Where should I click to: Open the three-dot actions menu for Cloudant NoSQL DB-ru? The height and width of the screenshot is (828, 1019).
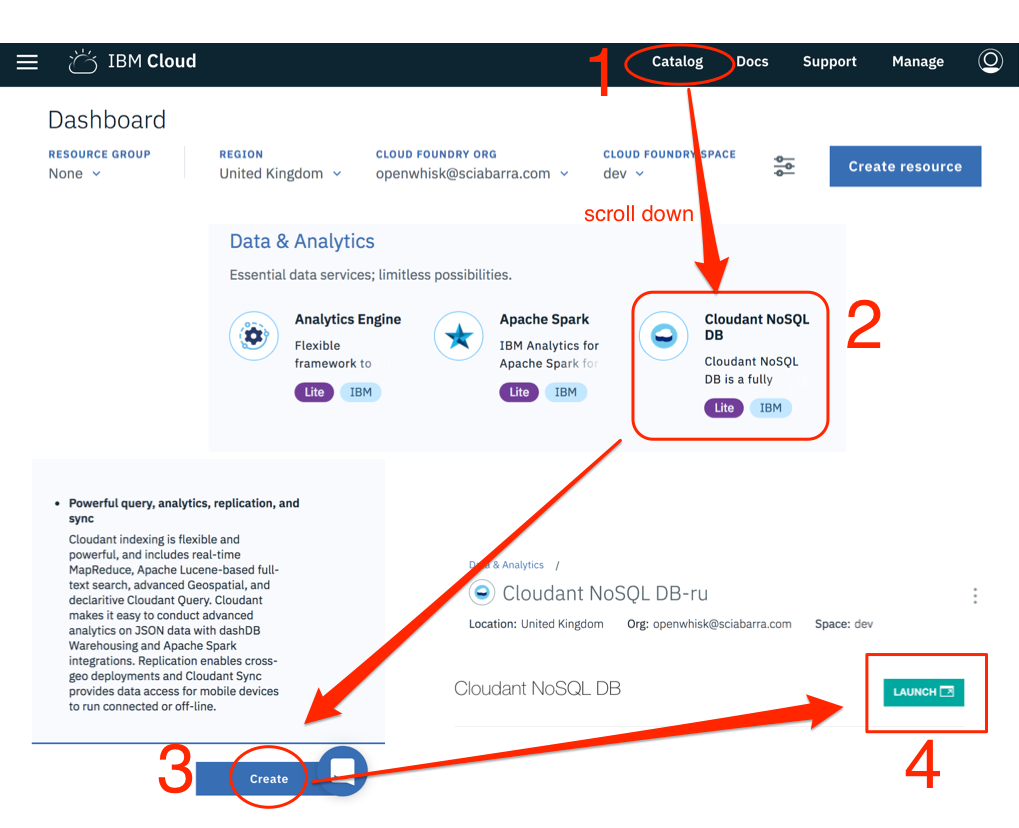tap(975, 596)
